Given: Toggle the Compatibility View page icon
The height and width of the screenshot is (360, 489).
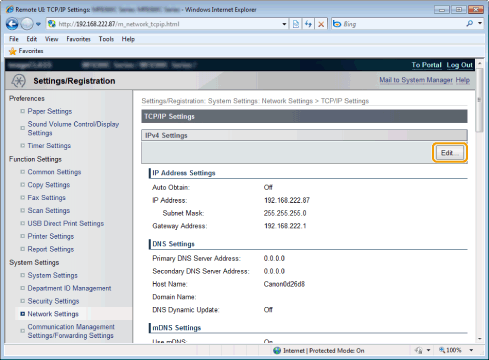Looking at the screenshot, I should (x=296, y=24).
